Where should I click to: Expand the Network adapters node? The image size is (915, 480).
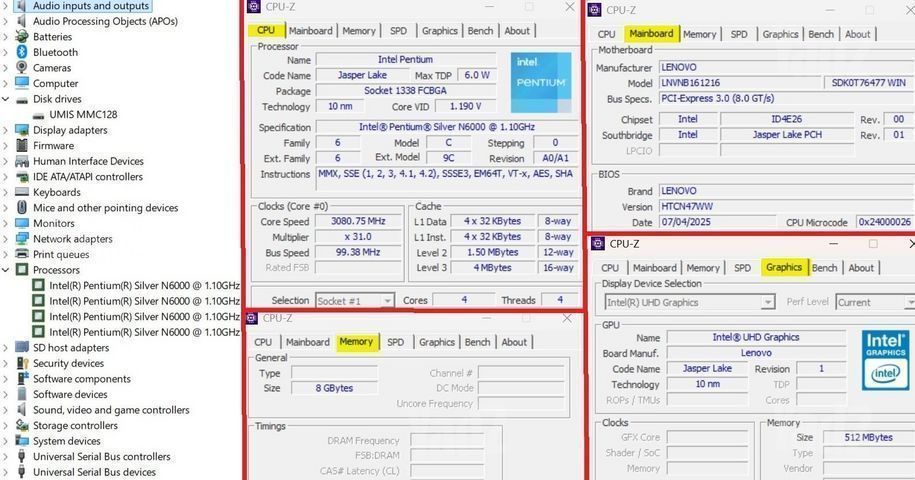tap(6, 239)
